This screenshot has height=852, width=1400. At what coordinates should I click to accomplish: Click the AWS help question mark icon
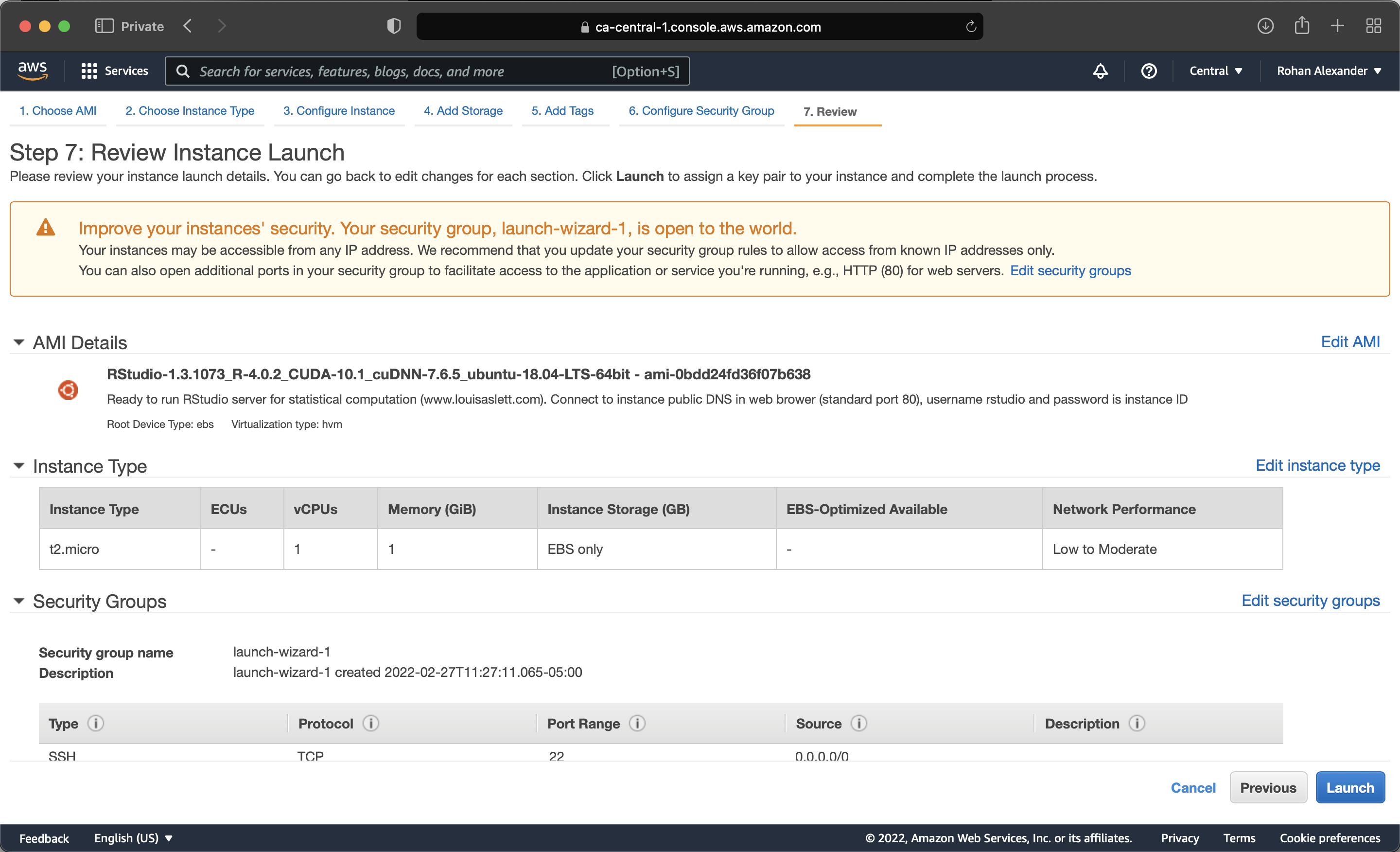(x=1148, y=71)
